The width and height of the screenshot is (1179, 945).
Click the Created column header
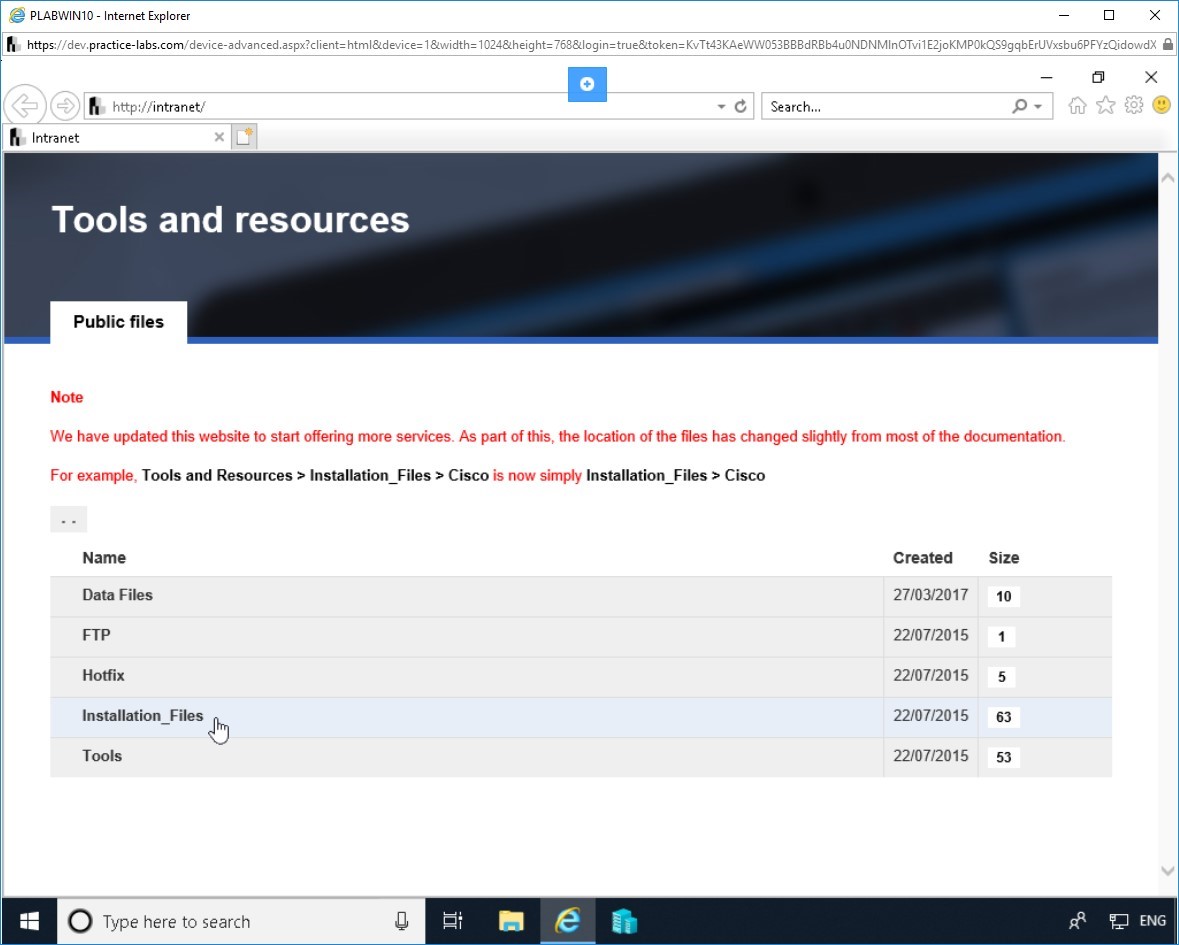[923, 558]
